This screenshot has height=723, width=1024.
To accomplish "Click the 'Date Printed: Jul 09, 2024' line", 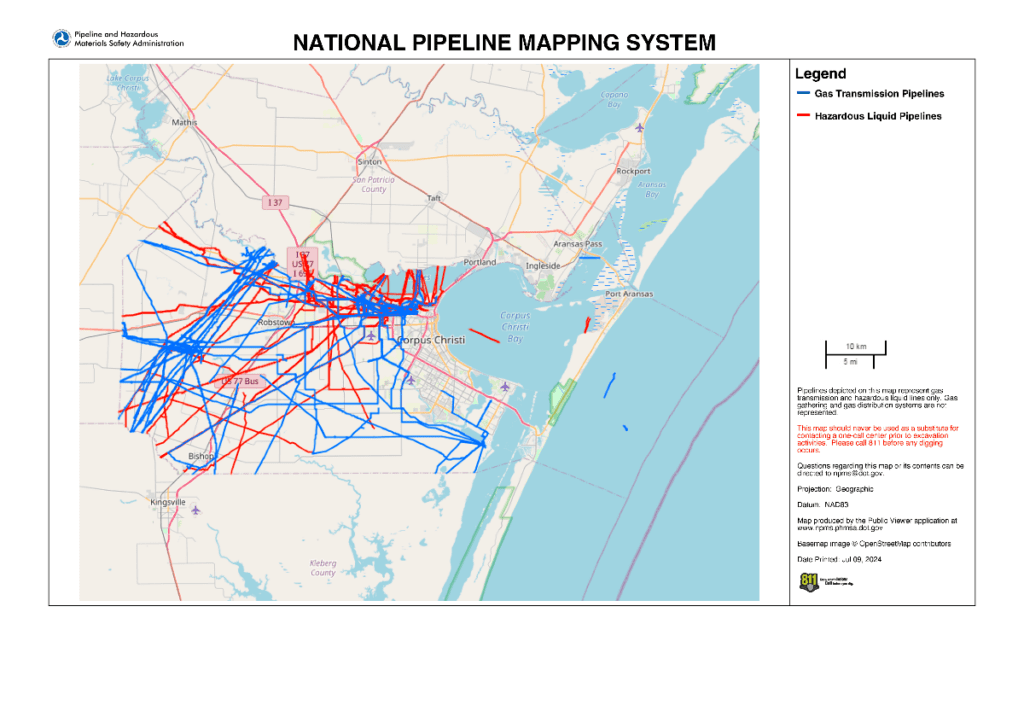I will (x=839, y=560).
